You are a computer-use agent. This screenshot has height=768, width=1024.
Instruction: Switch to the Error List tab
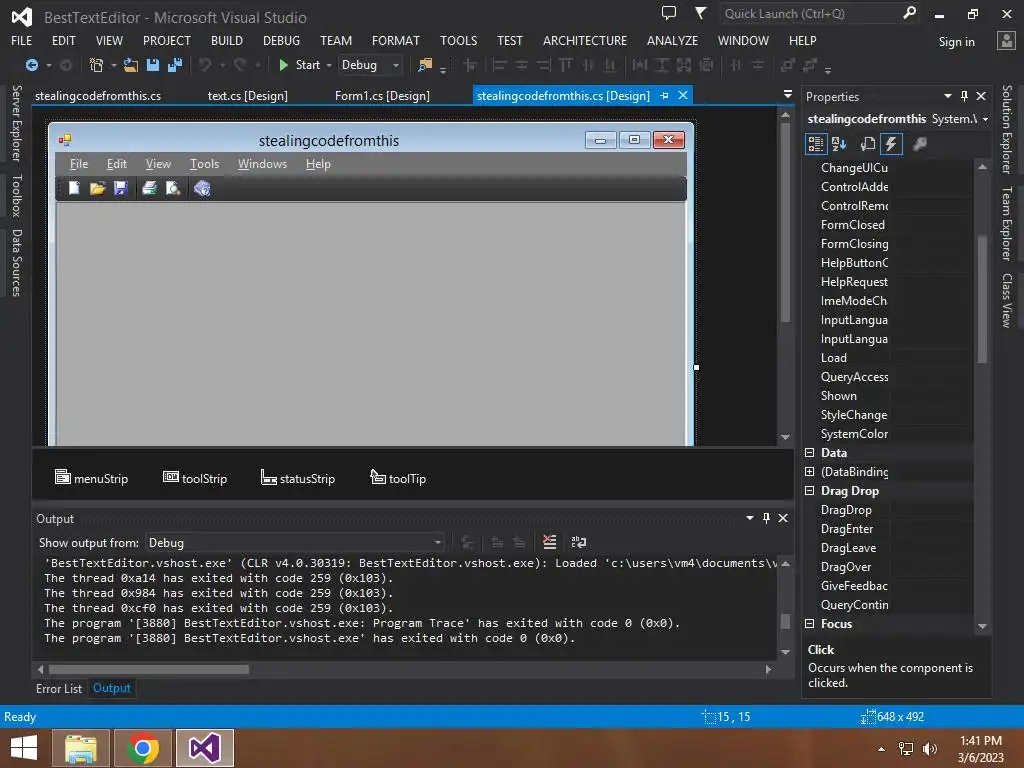coord(59,688)
